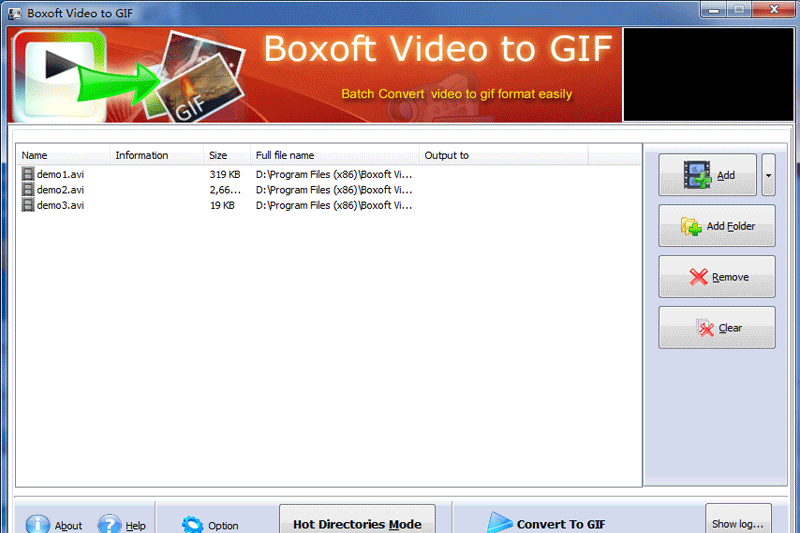Open Help
The image size is (800, 533).
click(x=121, y=525)
